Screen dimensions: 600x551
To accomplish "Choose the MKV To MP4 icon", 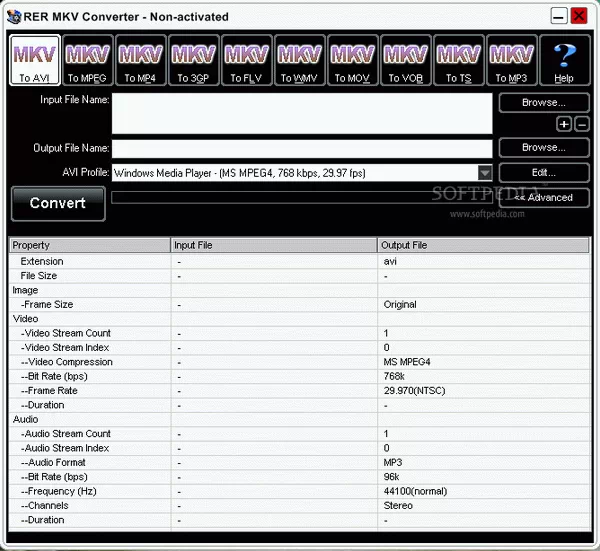I will 140,60.
